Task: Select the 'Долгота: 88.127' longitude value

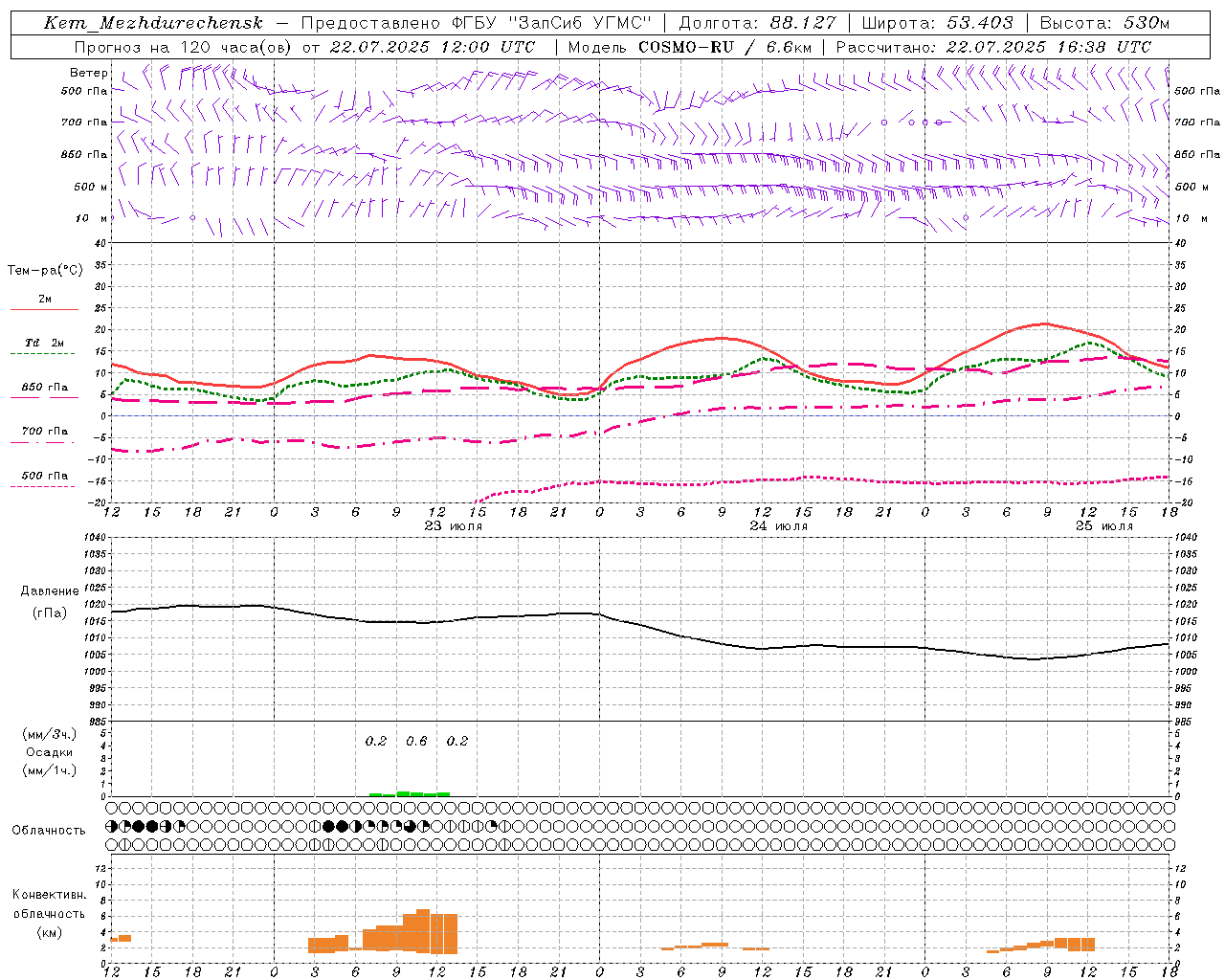Action: (758, 23)
